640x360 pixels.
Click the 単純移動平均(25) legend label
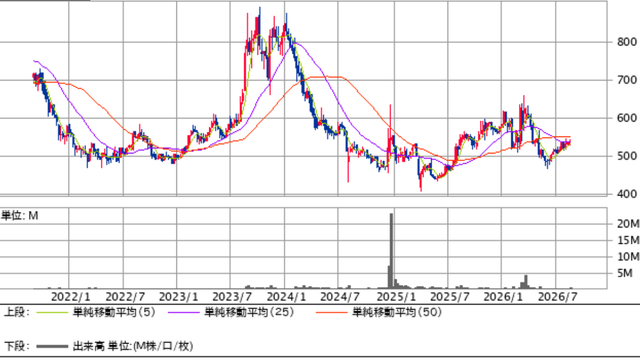(249, 312)
